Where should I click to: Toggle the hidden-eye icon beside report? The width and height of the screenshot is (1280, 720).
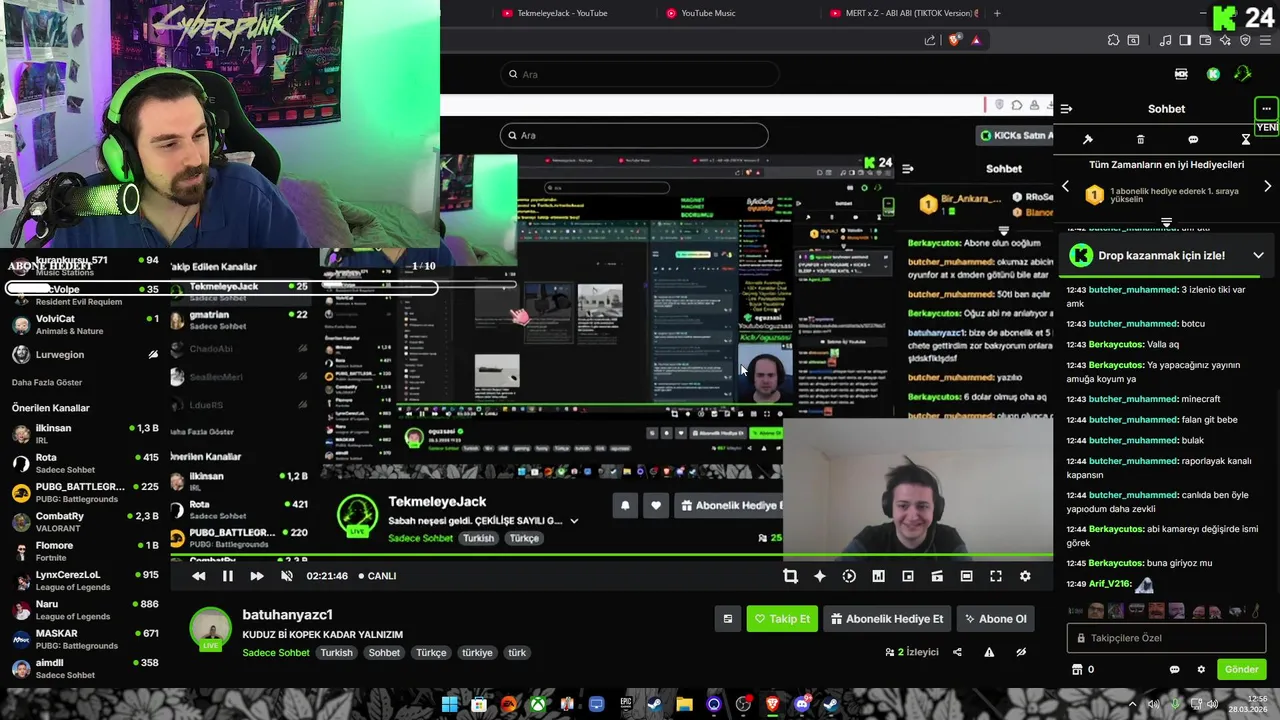[x=1021, y=652]
